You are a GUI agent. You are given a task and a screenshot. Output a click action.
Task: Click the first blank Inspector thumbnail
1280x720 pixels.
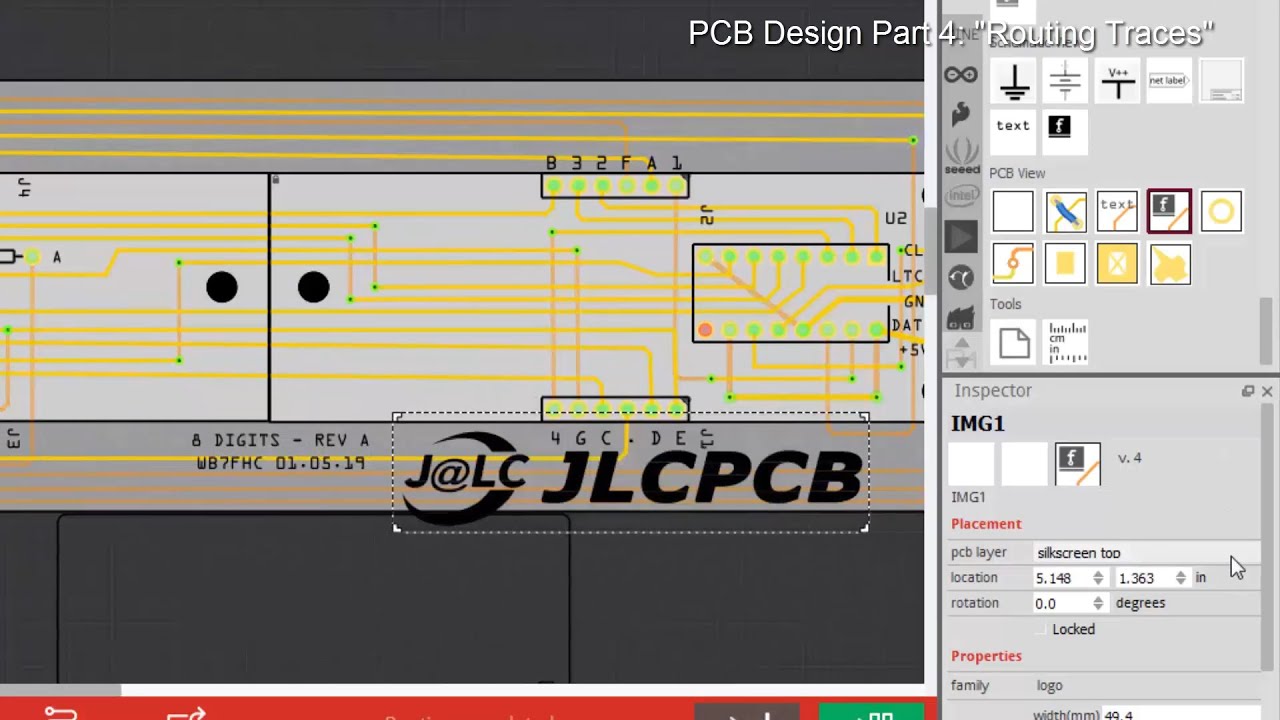coord(971,464)
